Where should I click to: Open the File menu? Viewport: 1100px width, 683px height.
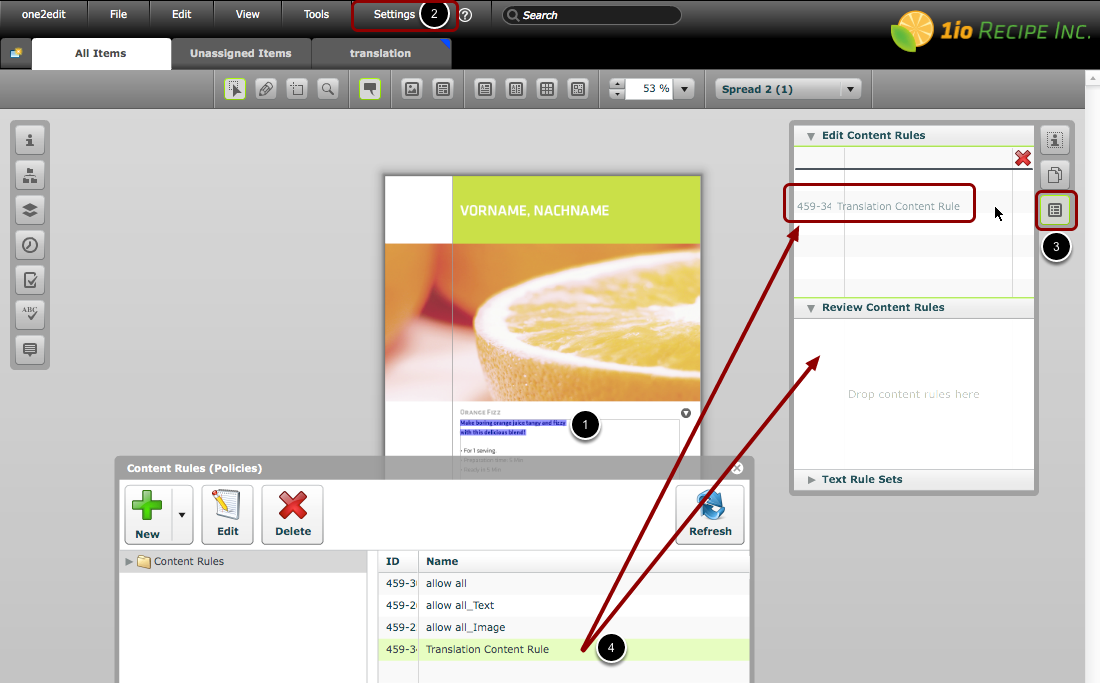click(119, 14)
